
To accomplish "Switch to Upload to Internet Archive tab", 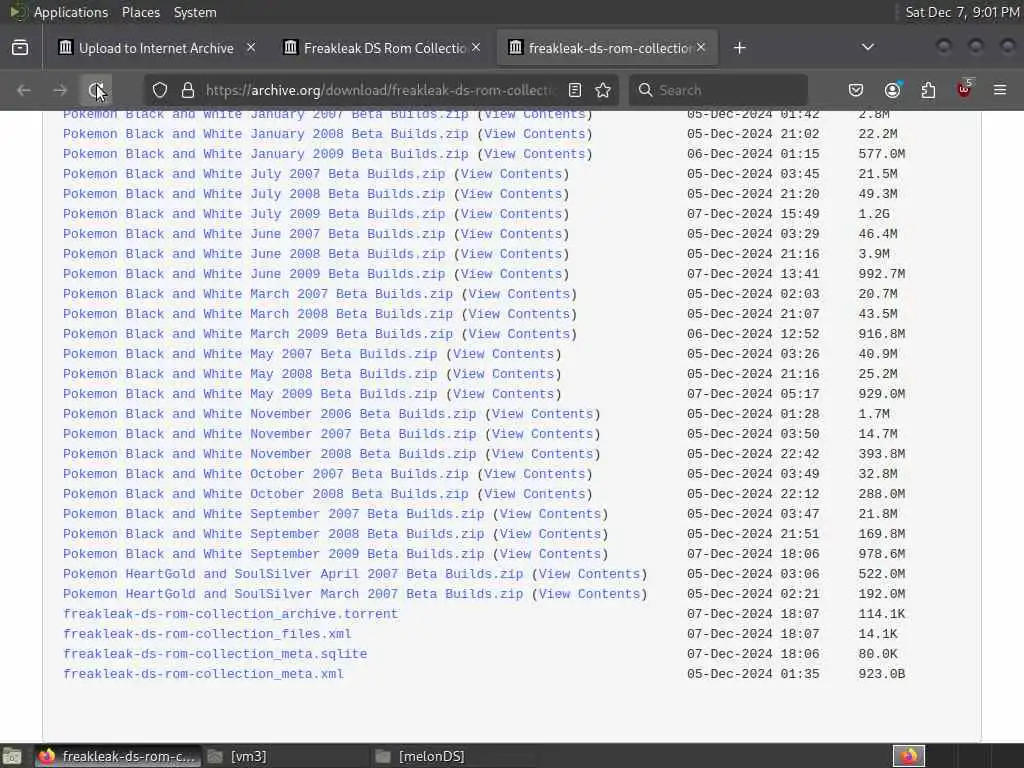I will [x=155, y=48].
